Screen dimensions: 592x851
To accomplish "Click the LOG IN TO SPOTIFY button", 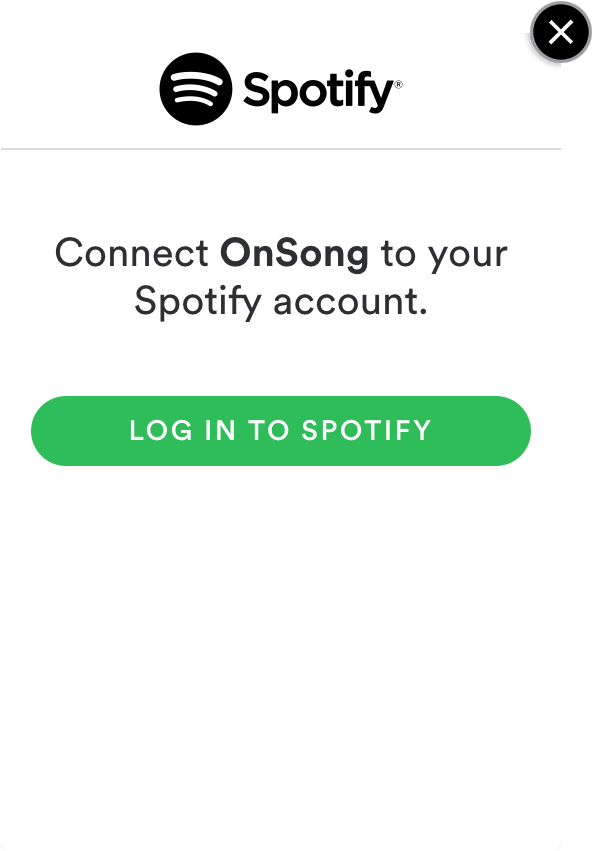I will tap(281, 431).
